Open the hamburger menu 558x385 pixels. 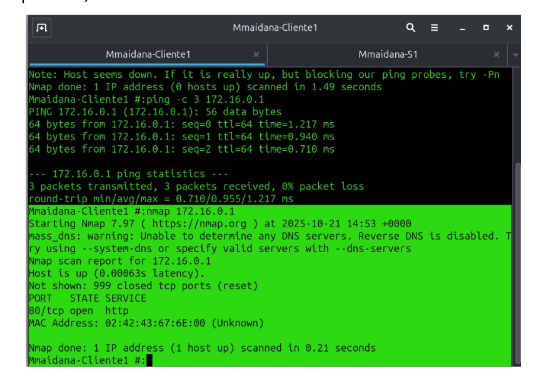[434, 28]
